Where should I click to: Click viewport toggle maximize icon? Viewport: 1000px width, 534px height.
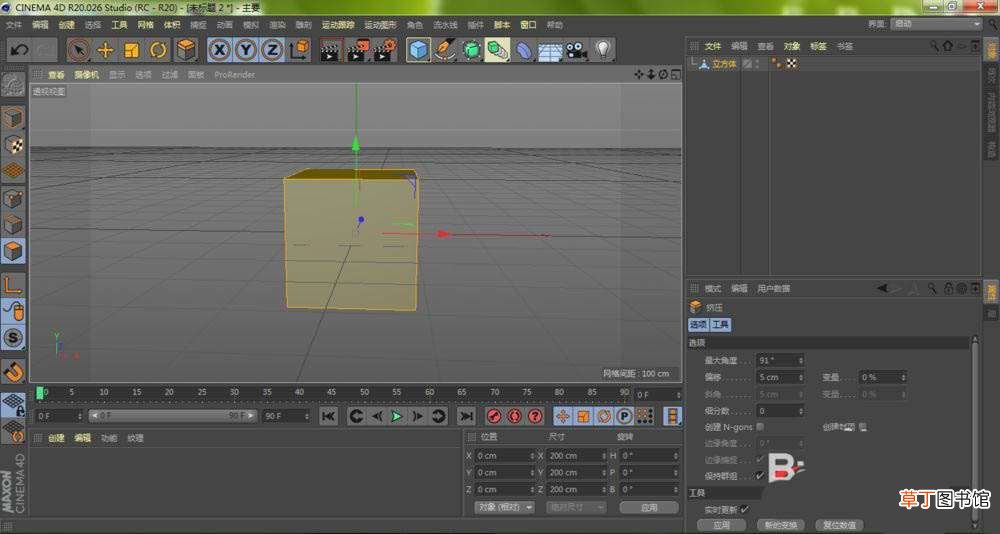click(x=675, y=75)
